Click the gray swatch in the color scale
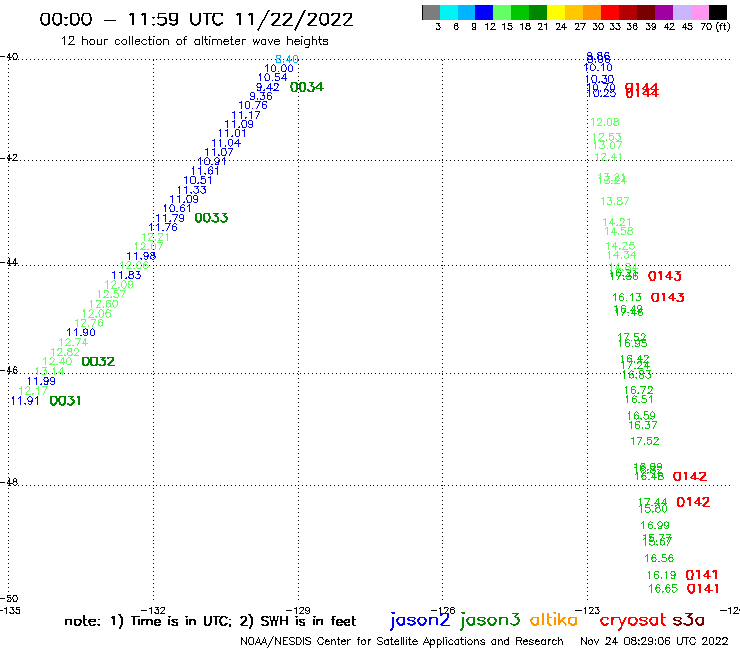 [x=431, y=12]
